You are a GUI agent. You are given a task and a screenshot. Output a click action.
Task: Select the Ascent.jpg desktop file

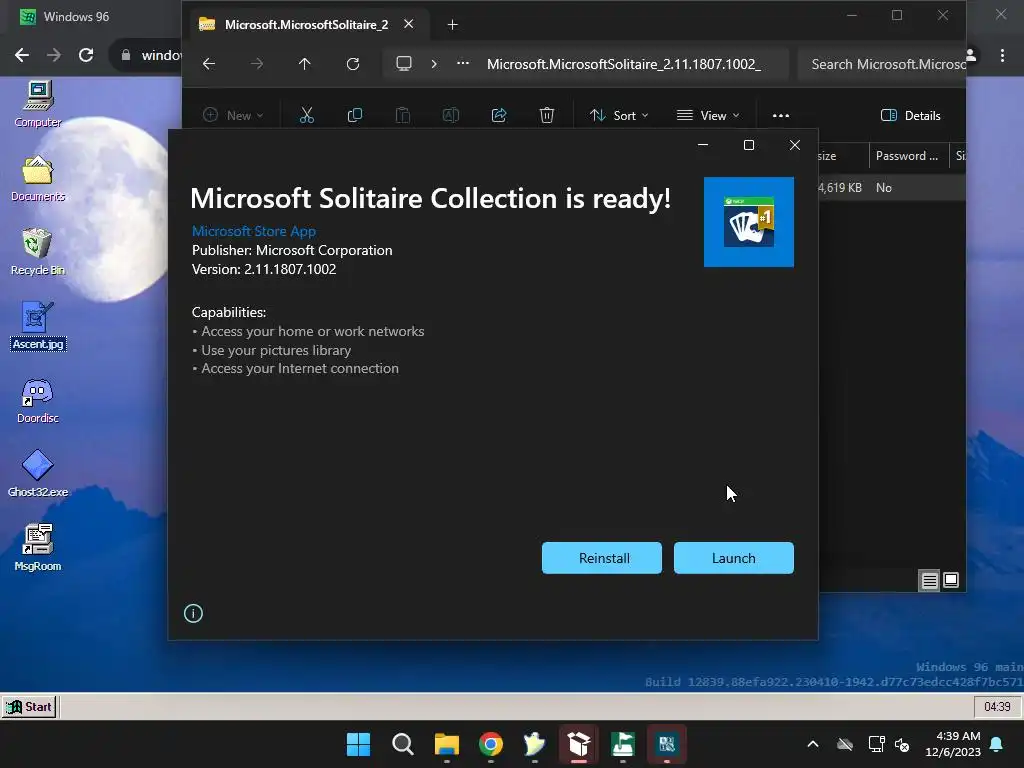point(38,326)
